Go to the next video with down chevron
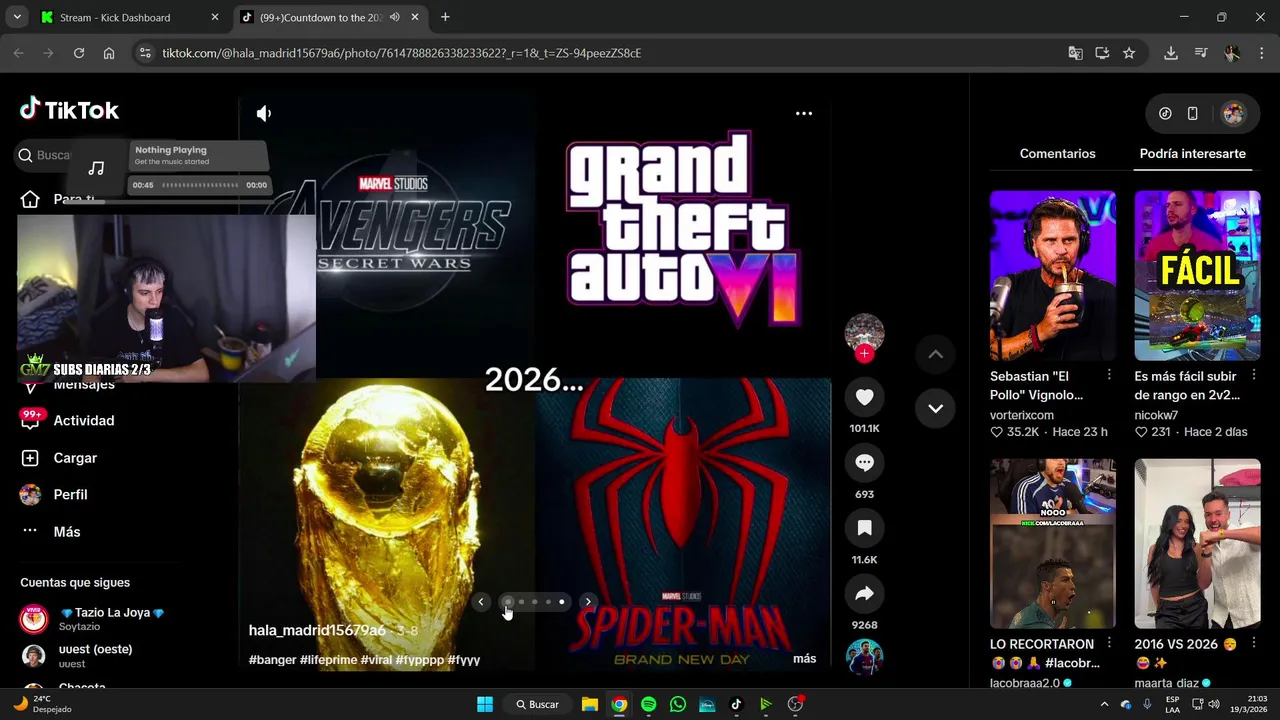 coord(935,408)
